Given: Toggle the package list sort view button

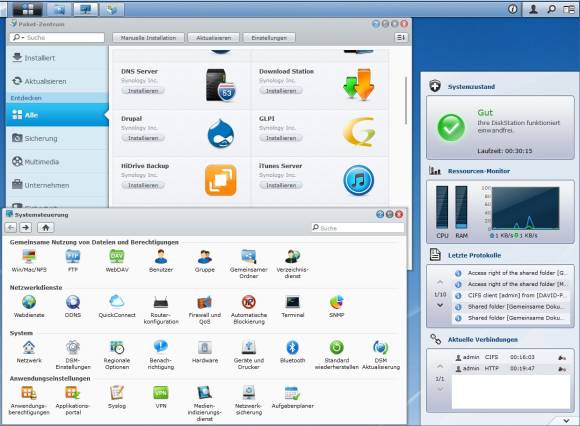Looking at the screenshot, I should pyautogui.click(x=401, y=37).
